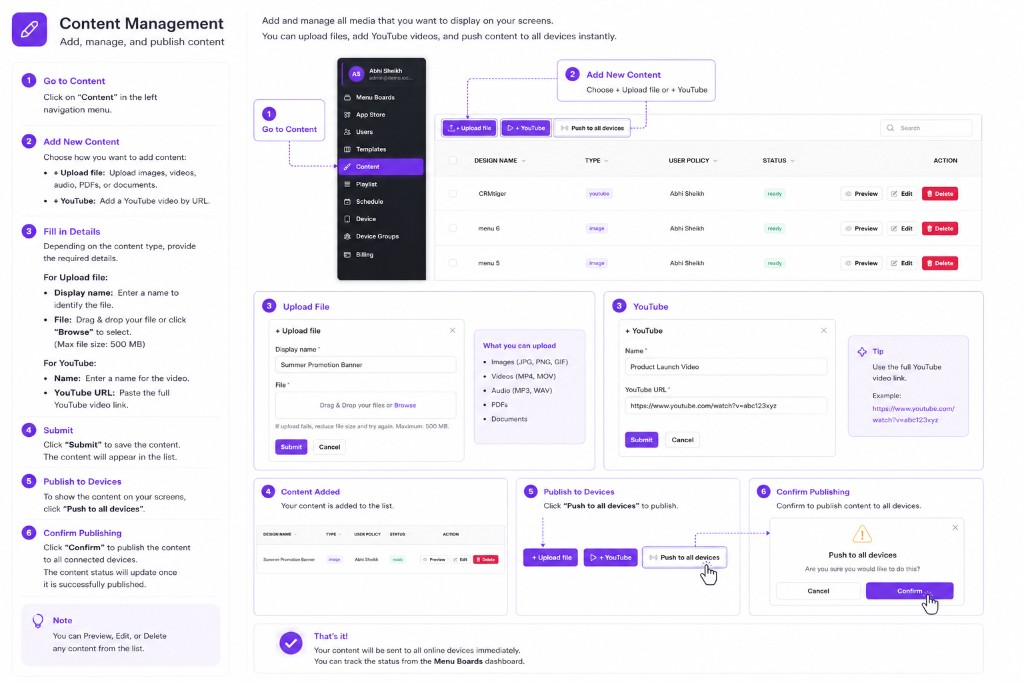Click the search magnifier icon
This screenshot has width=1024, height=682.
point(890,128)
